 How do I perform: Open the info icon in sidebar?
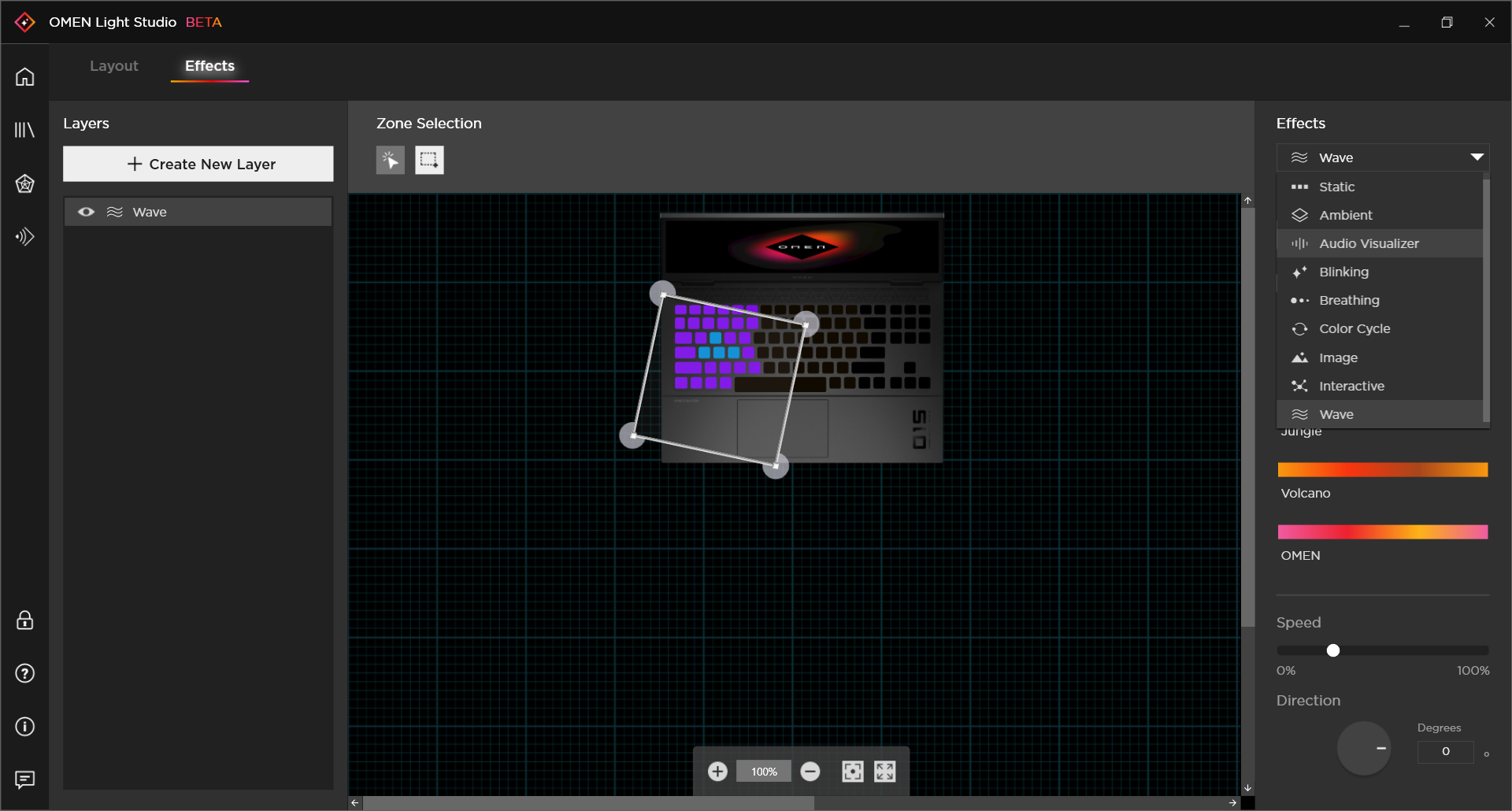pyautogui.click(x=25, y=726)
